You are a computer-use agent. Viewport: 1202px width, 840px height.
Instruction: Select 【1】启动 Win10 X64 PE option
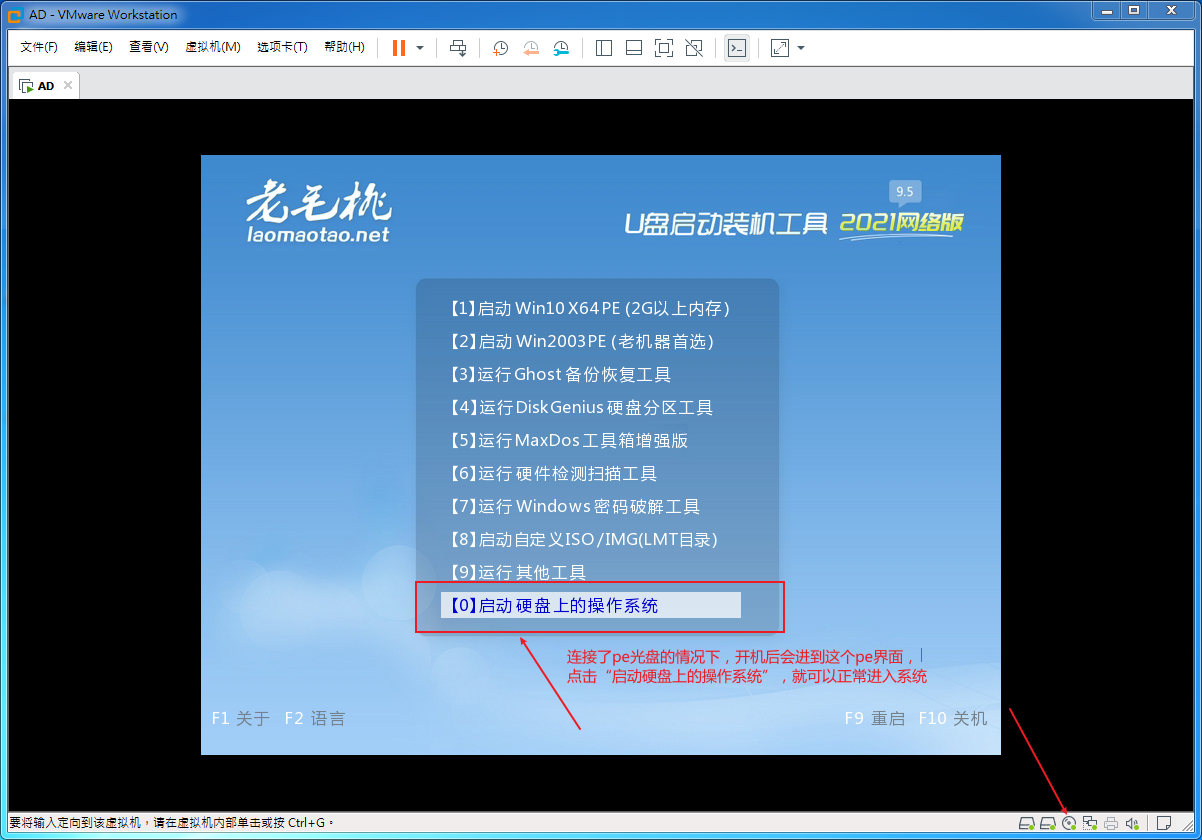[590, 308]
